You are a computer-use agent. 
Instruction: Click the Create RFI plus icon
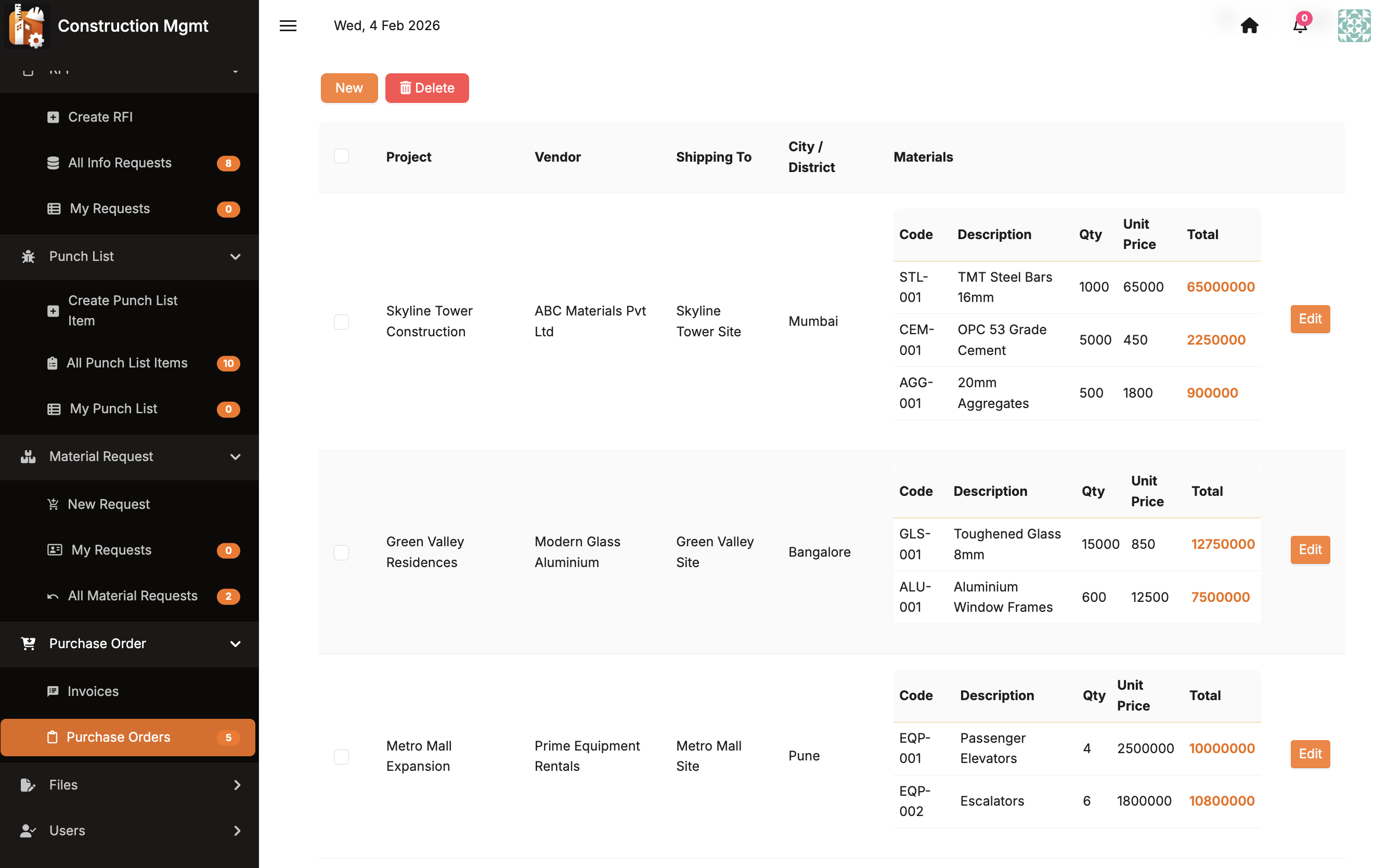click(x=53, y=117)
